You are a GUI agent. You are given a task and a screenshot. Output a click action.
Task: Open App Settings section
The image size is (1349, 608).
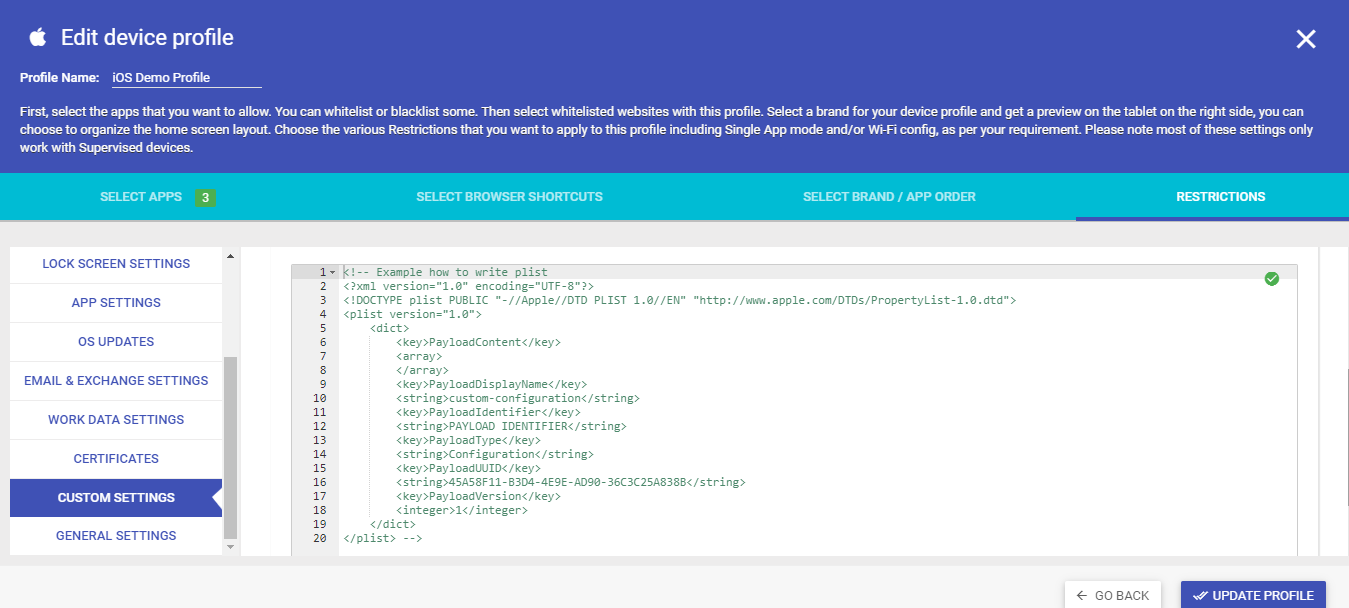116,303
